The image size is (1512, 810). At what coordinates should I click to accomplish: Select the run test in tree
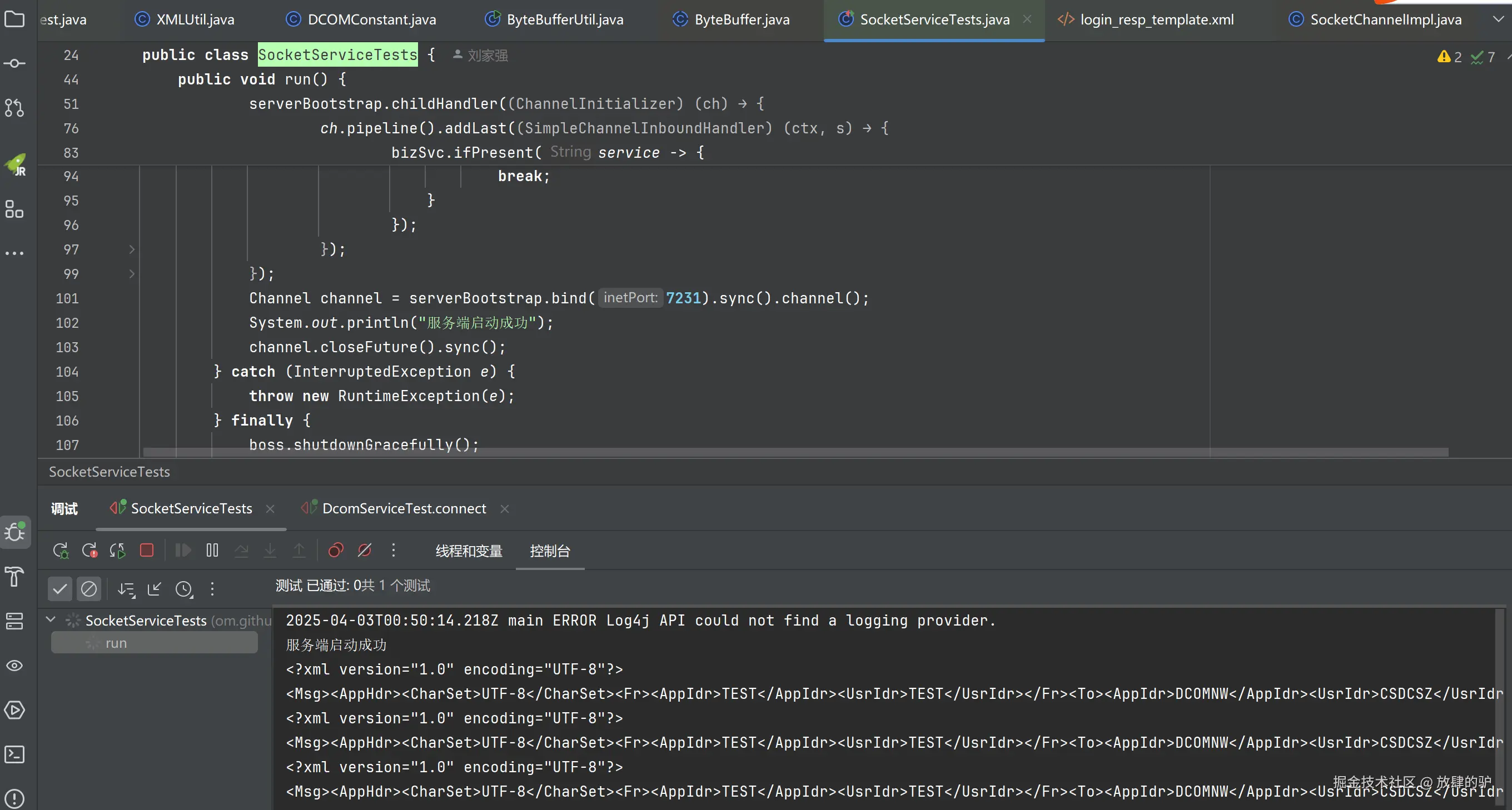[116, 643]
